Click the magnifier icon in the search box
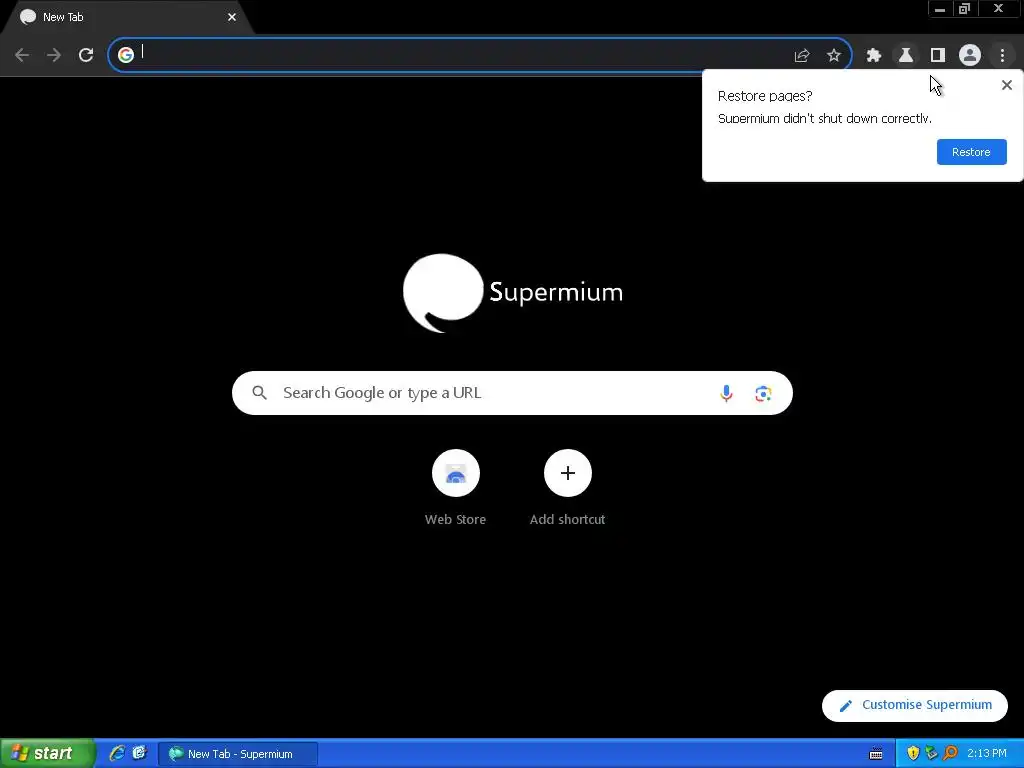 tap(259, 393)
